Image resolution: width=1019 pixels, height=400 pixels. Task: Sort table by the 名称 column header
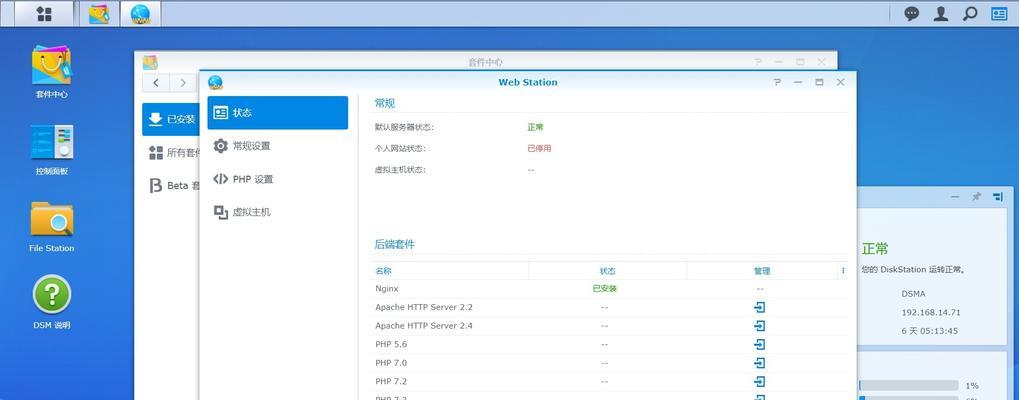point(449,271)
